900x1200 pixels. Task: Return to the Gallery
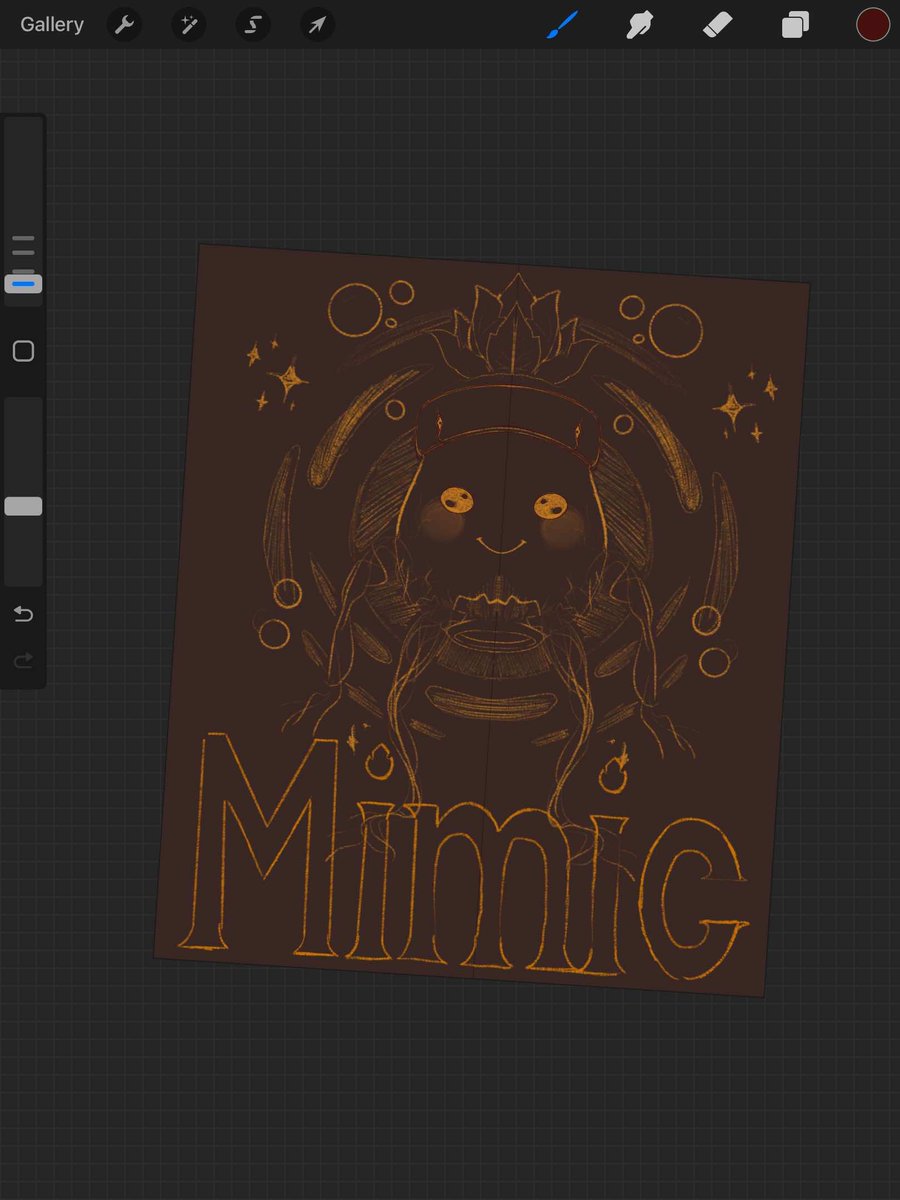tap(52, 25)
